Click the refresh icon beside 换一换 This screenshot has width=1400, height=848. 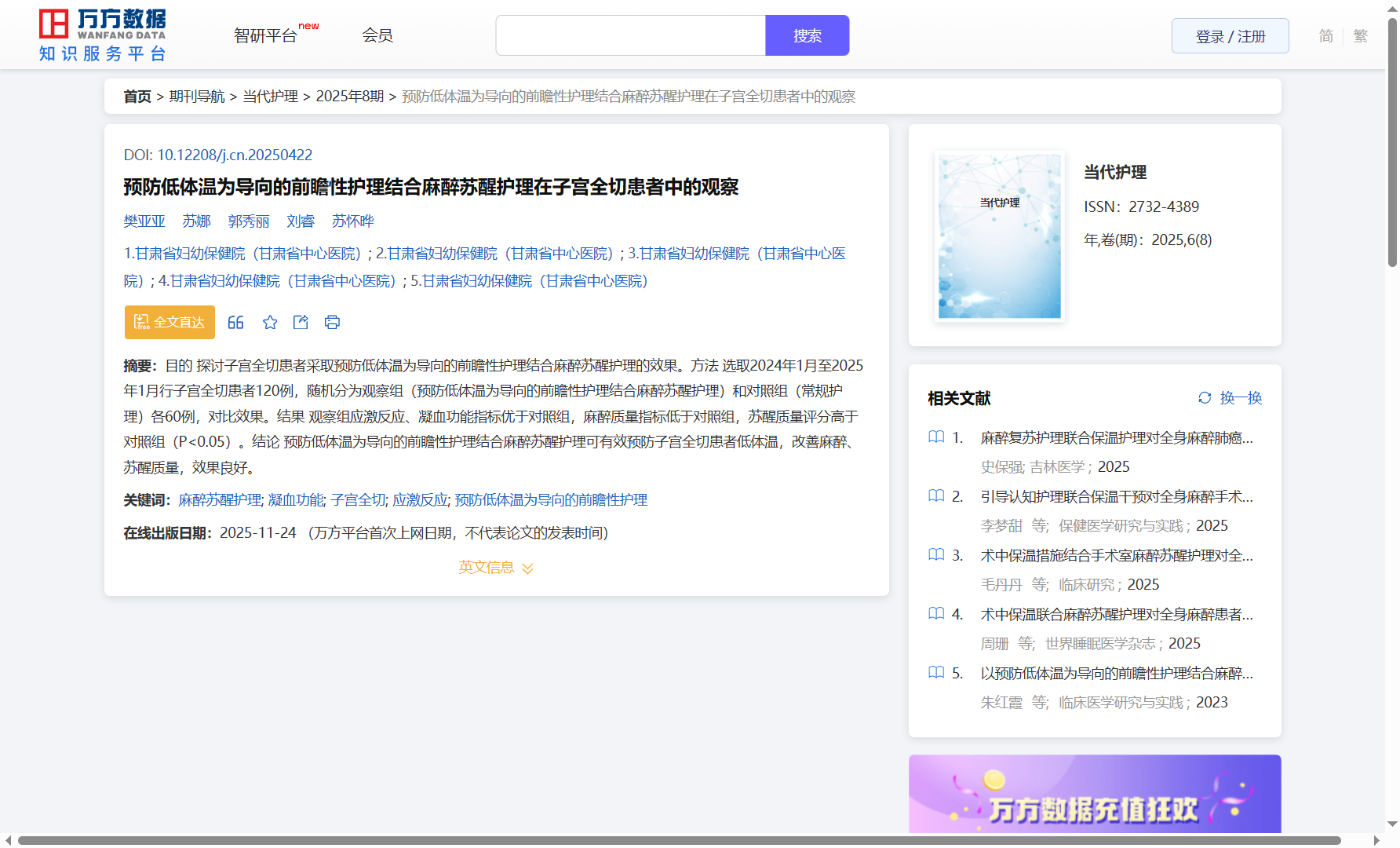[1205, 398]
